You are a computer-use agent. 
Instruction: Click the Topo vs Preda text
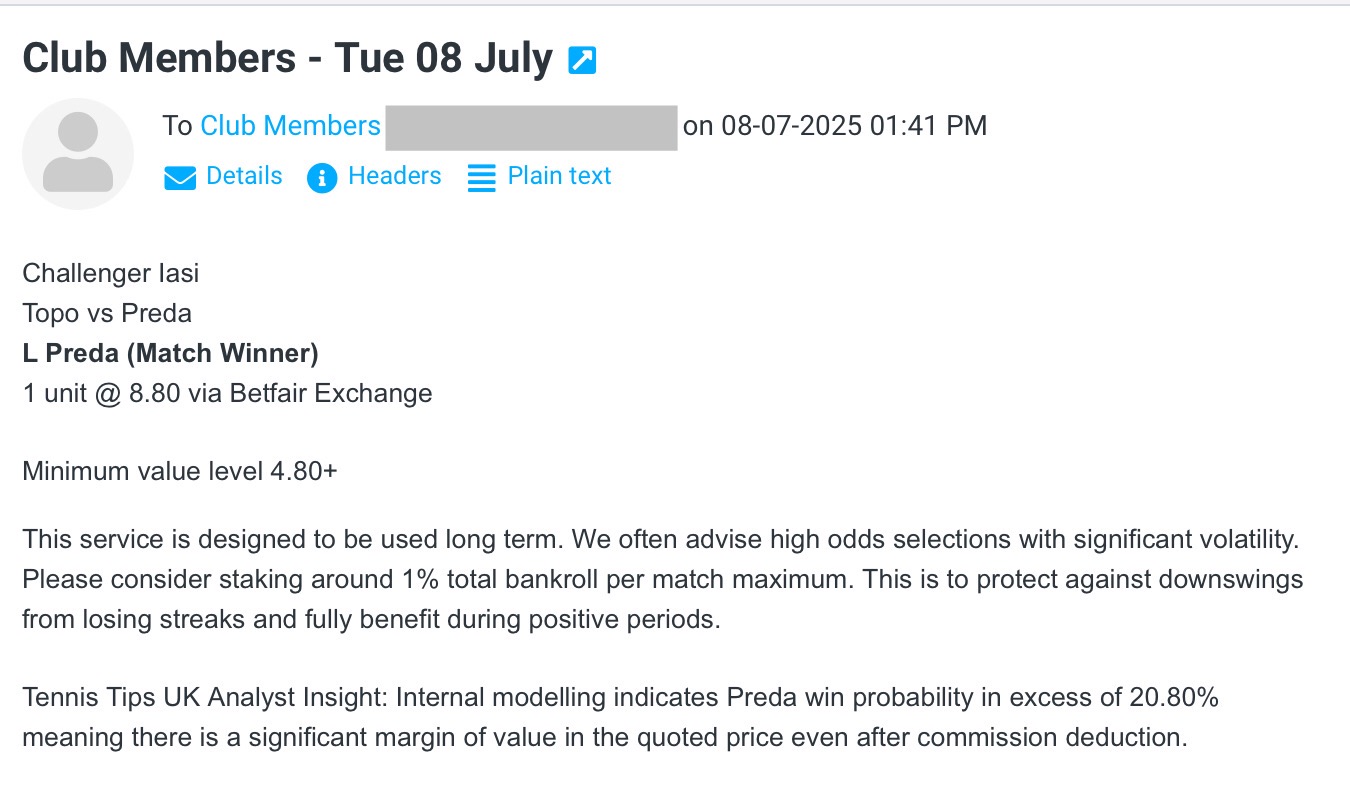107,313
